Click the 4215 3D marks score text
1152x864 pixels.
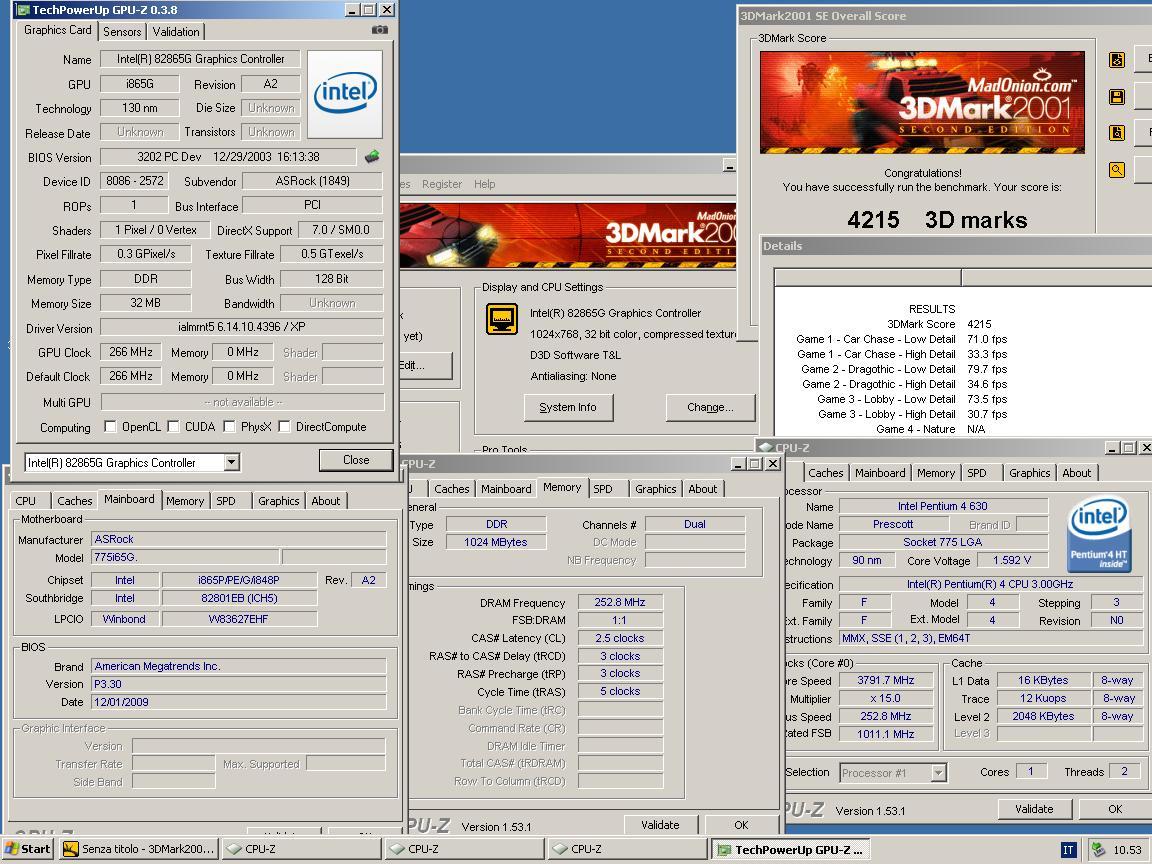(x=937, y=220)
